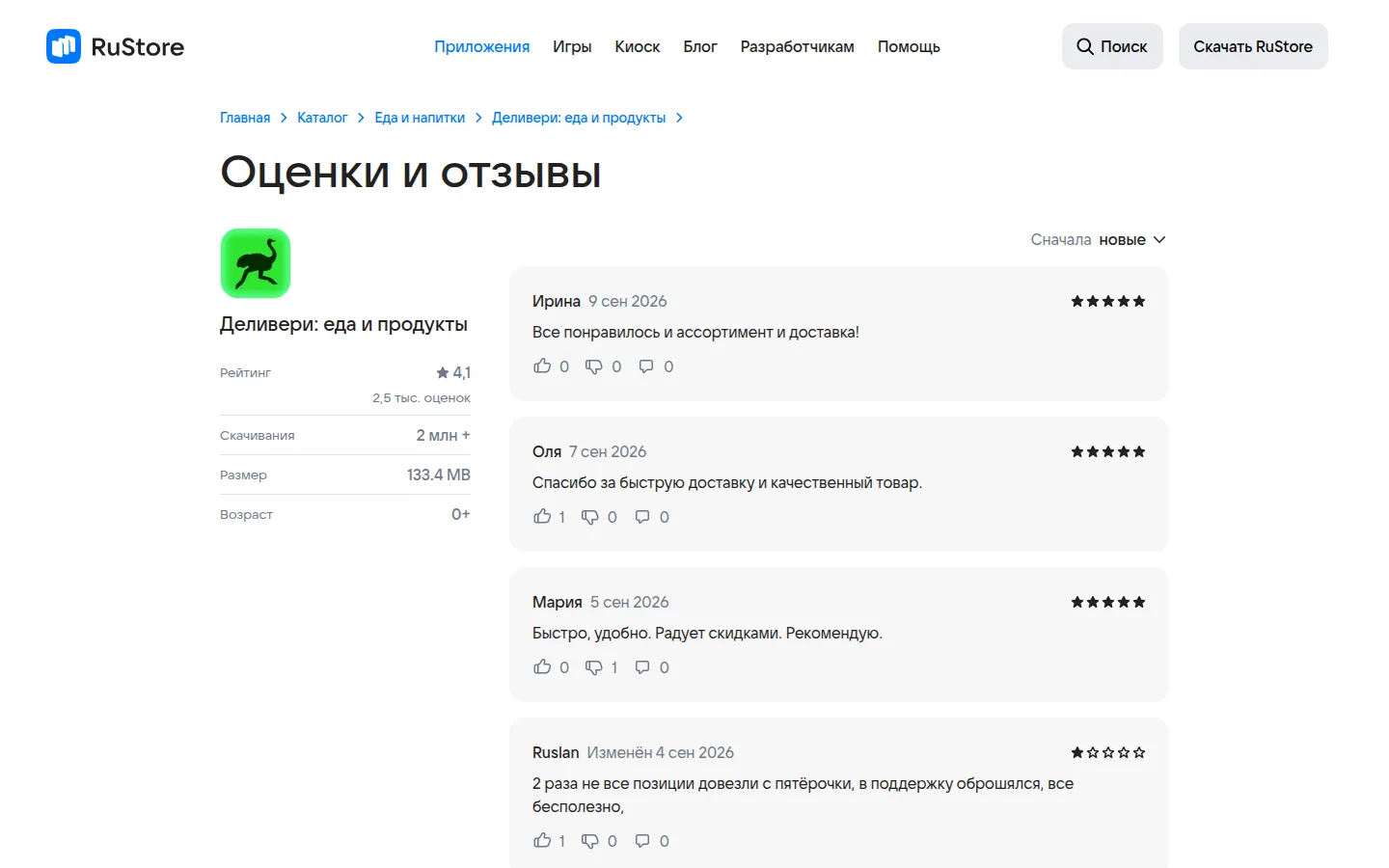This screenshot has height=868, width=1389.
Task: Open comments on Оля's review
Action: click(642, 517)
